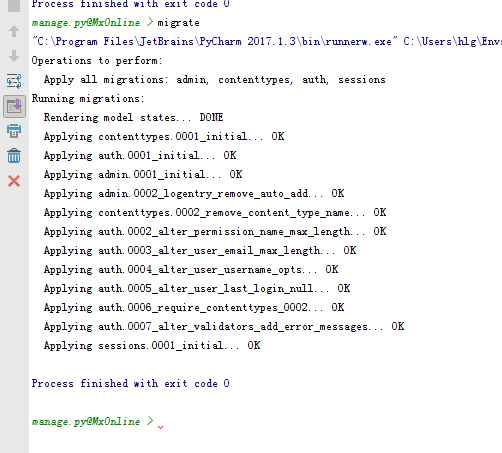Click the runnerw.exe command path line
This screenshot has width=502, height=453.
coord(267,42)
